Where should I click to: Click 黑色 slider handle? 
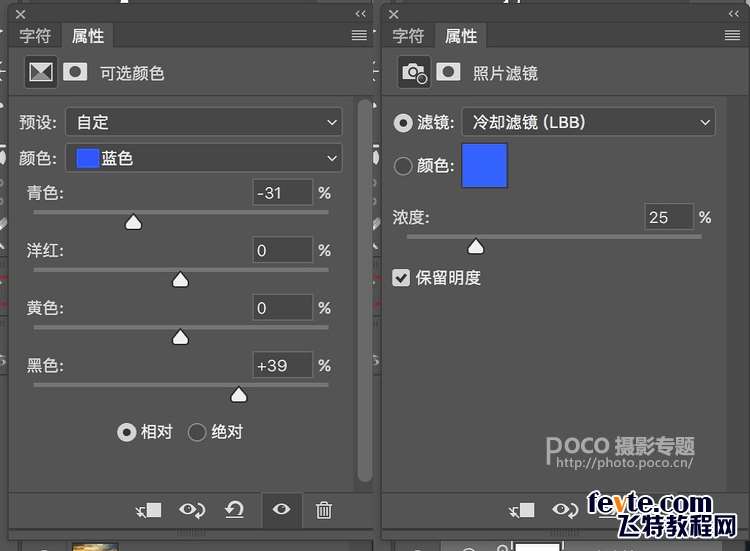coord(239,395)
